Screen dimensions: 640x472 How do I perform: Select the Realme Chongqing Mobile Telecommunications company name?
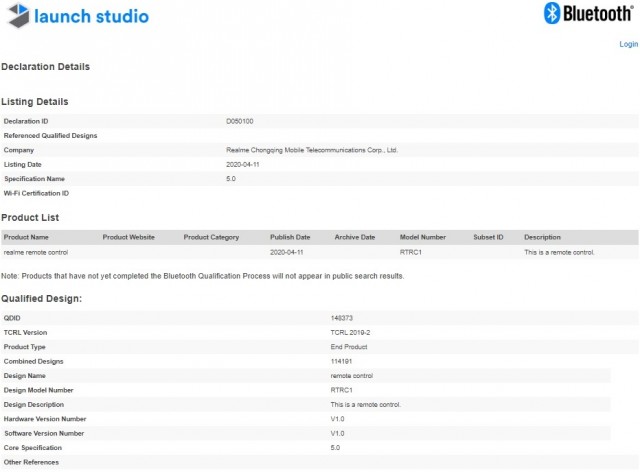[x=312, y=150]
